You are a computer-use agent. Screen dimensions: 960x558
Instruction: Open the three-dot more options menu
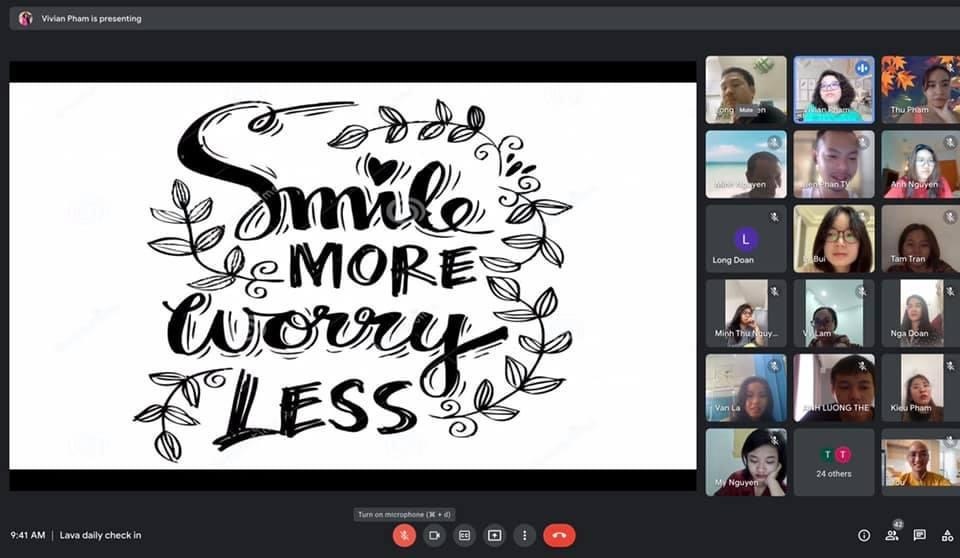[x=524, y=535]
